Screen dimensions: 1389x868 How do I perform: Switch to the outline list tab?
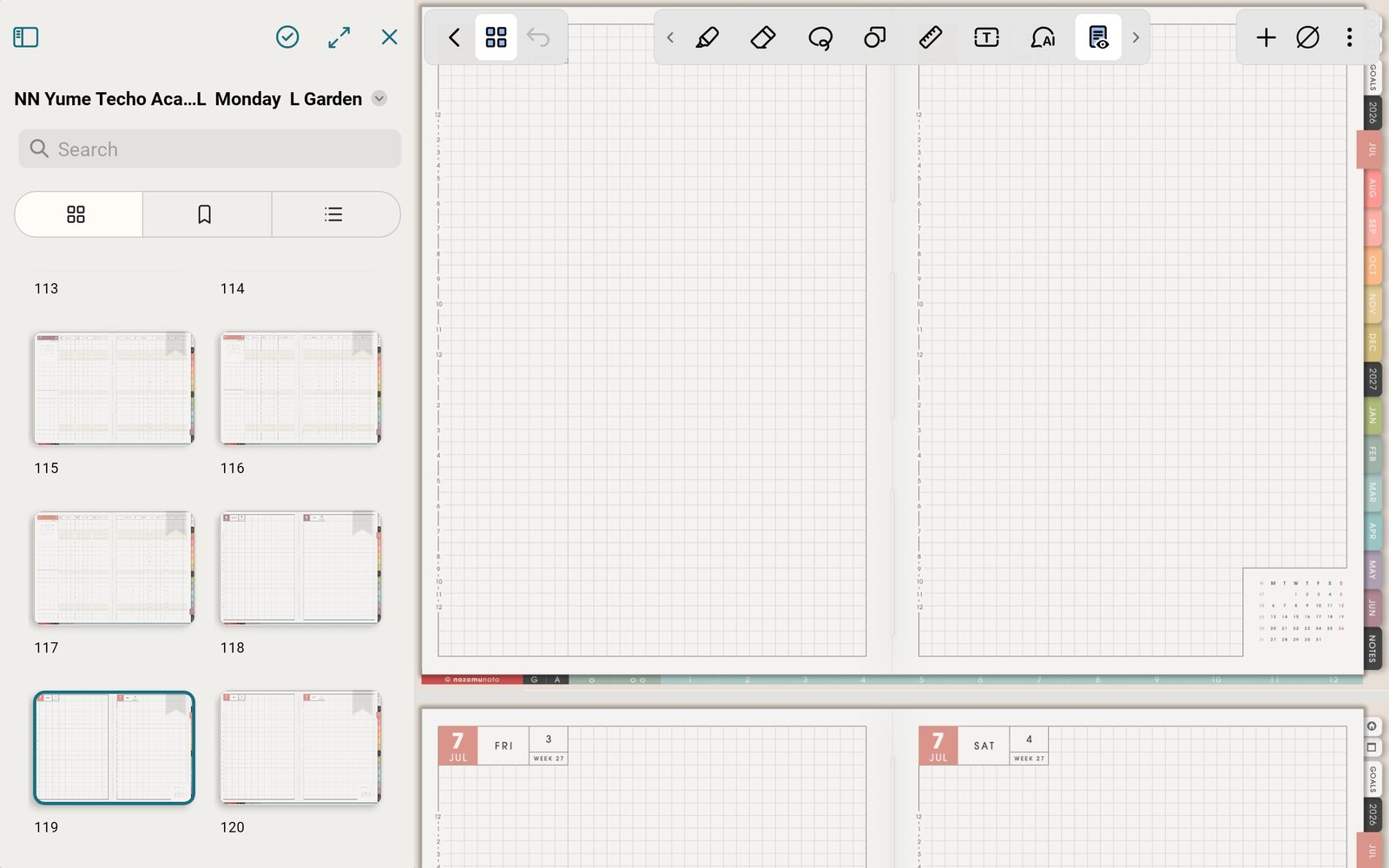tap(335, 214)
